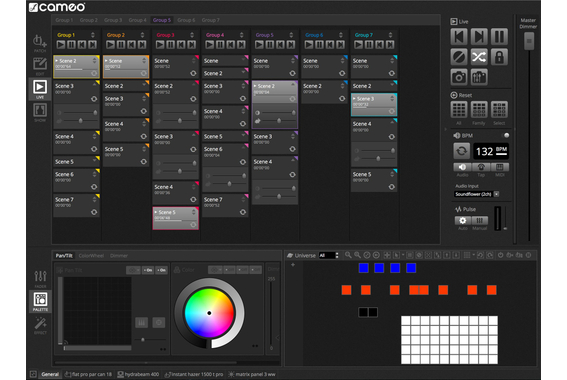Switch to Edit mode in the left sidebar
The image size is (567, 380).
(x=40, y=65)
